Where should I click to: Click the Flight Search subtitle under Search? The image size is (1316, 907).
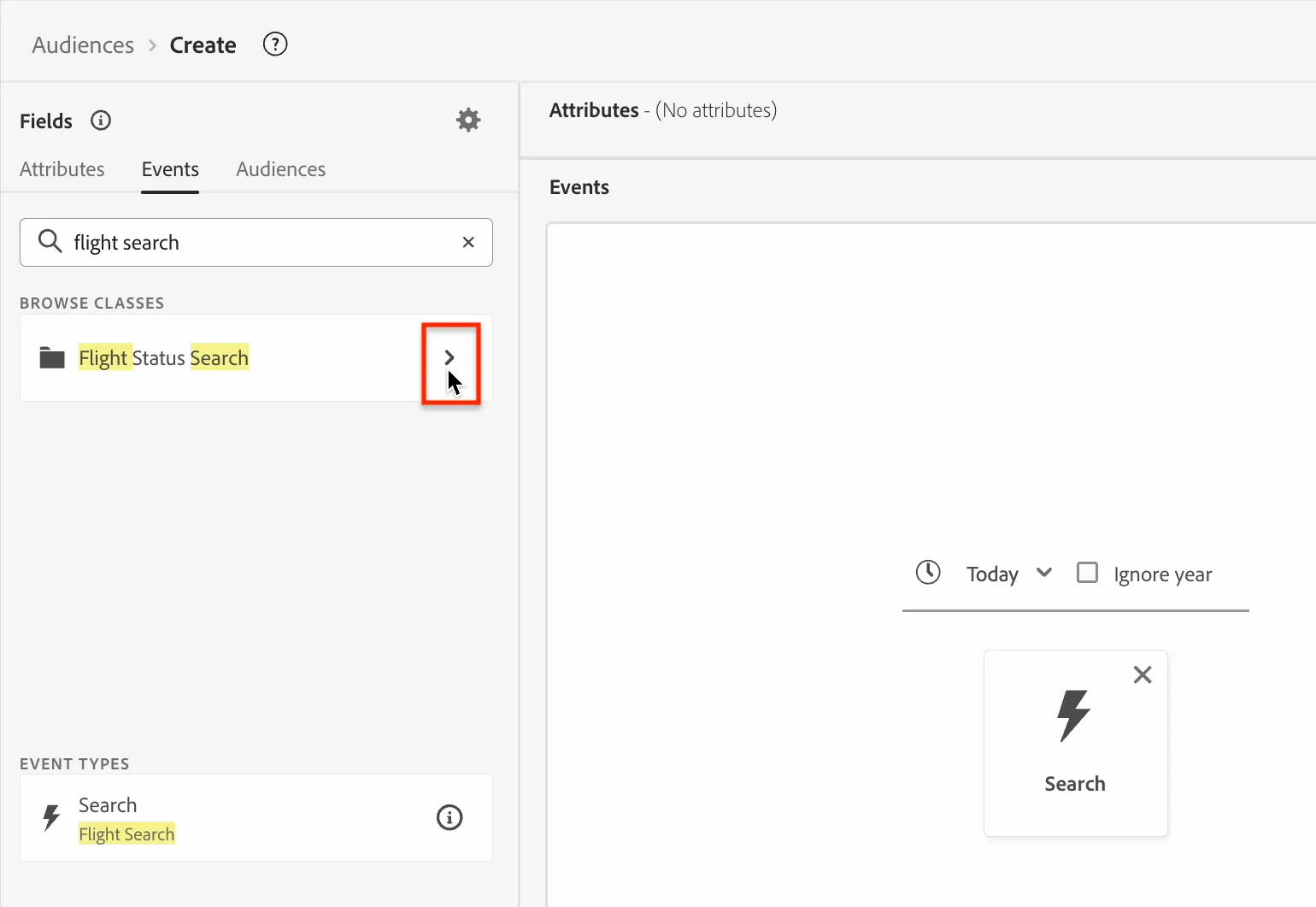[126, 833]
